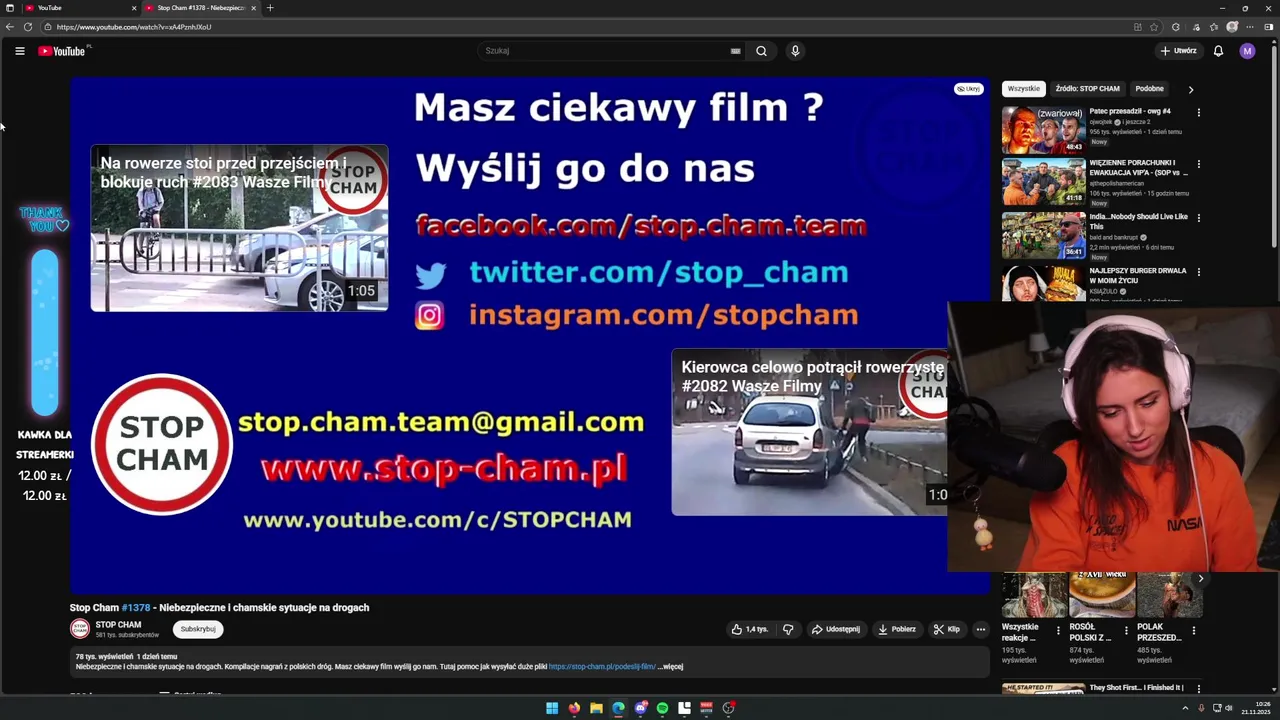Open YouTube notifications bell
Viewport: 1280px width, 720px height.
click(x=1218, y=51)
